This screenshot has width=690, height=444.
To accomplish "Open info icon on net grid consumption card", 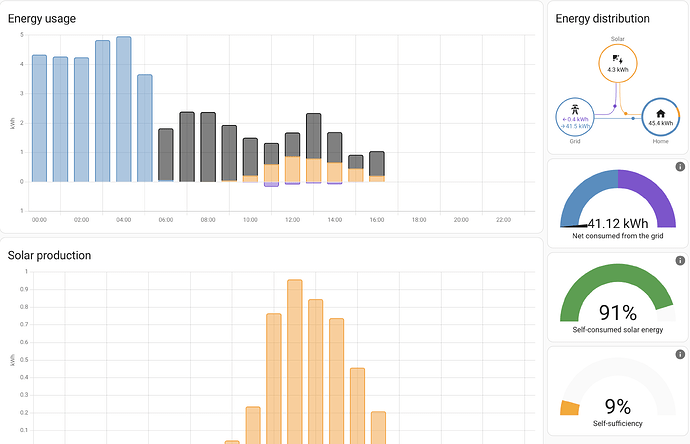I will click(680, 167).
